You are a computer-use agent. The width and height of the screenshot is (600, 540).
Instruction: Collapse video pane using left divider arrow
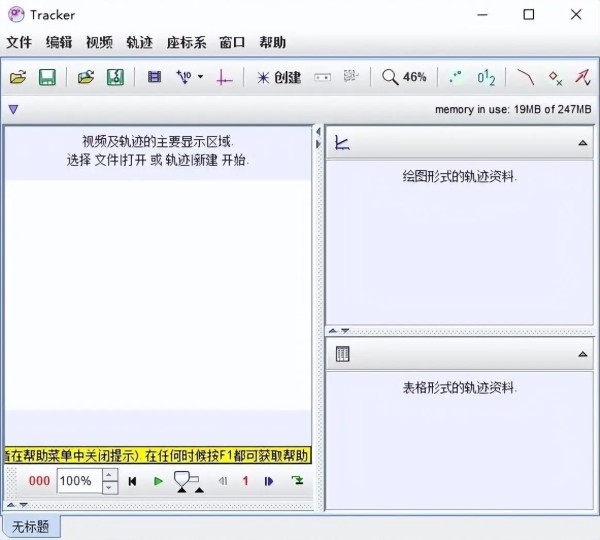point(318,132)
